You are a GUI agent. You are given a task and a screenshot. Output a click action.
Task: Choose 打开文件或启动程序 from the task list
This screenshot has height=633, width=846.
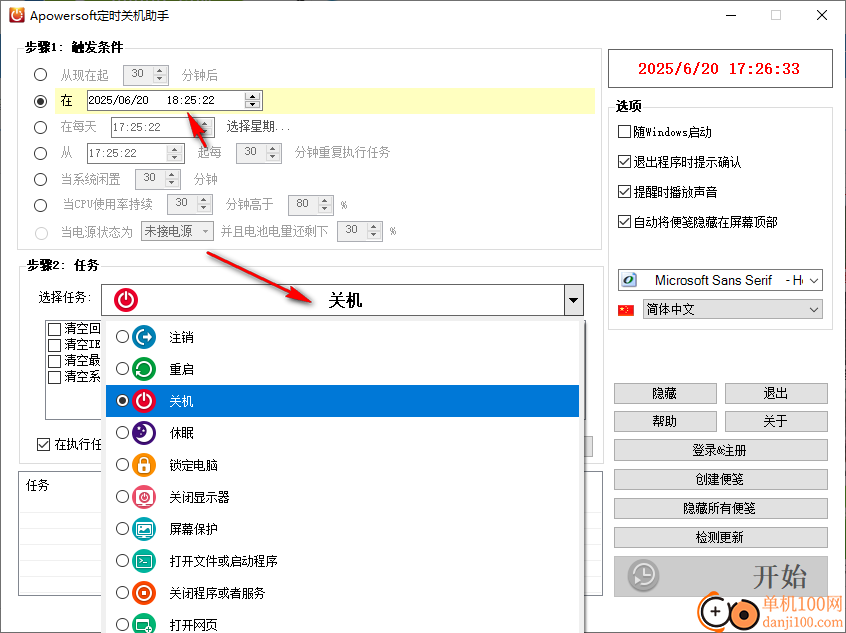point(342,561)
